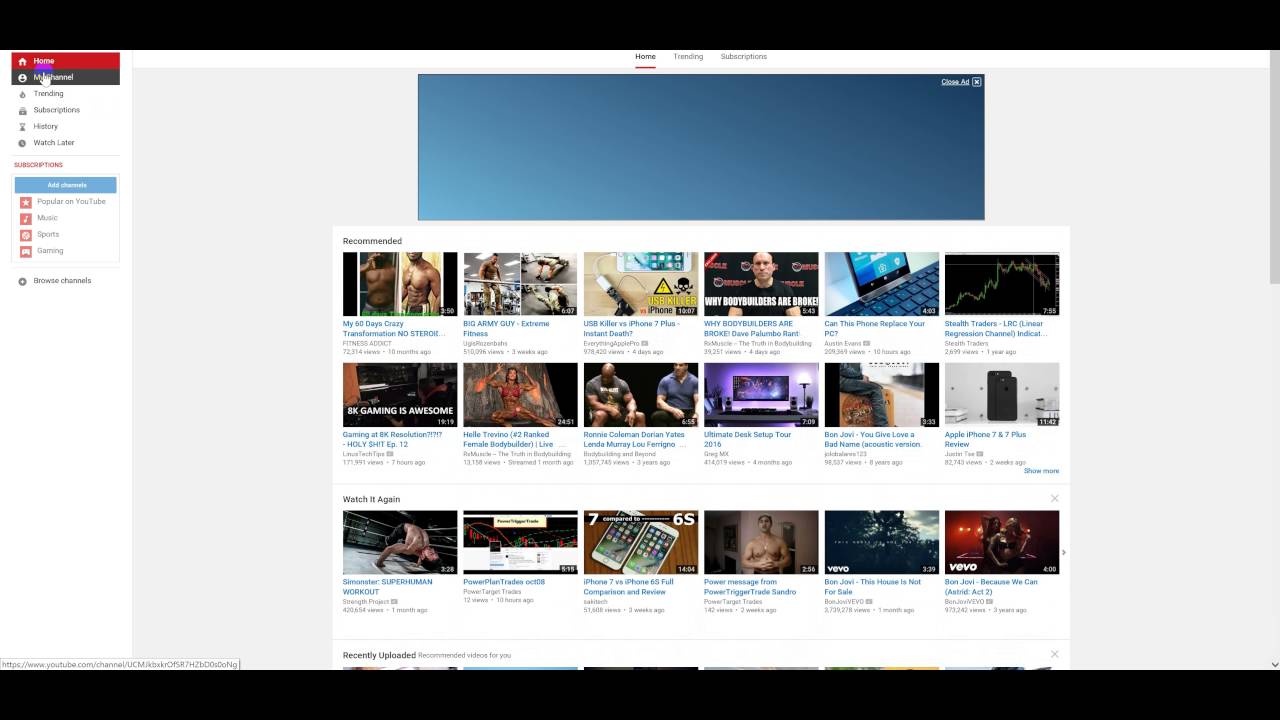
Task: Open Popular on YouTube subscription
Action: click(71, 202)
